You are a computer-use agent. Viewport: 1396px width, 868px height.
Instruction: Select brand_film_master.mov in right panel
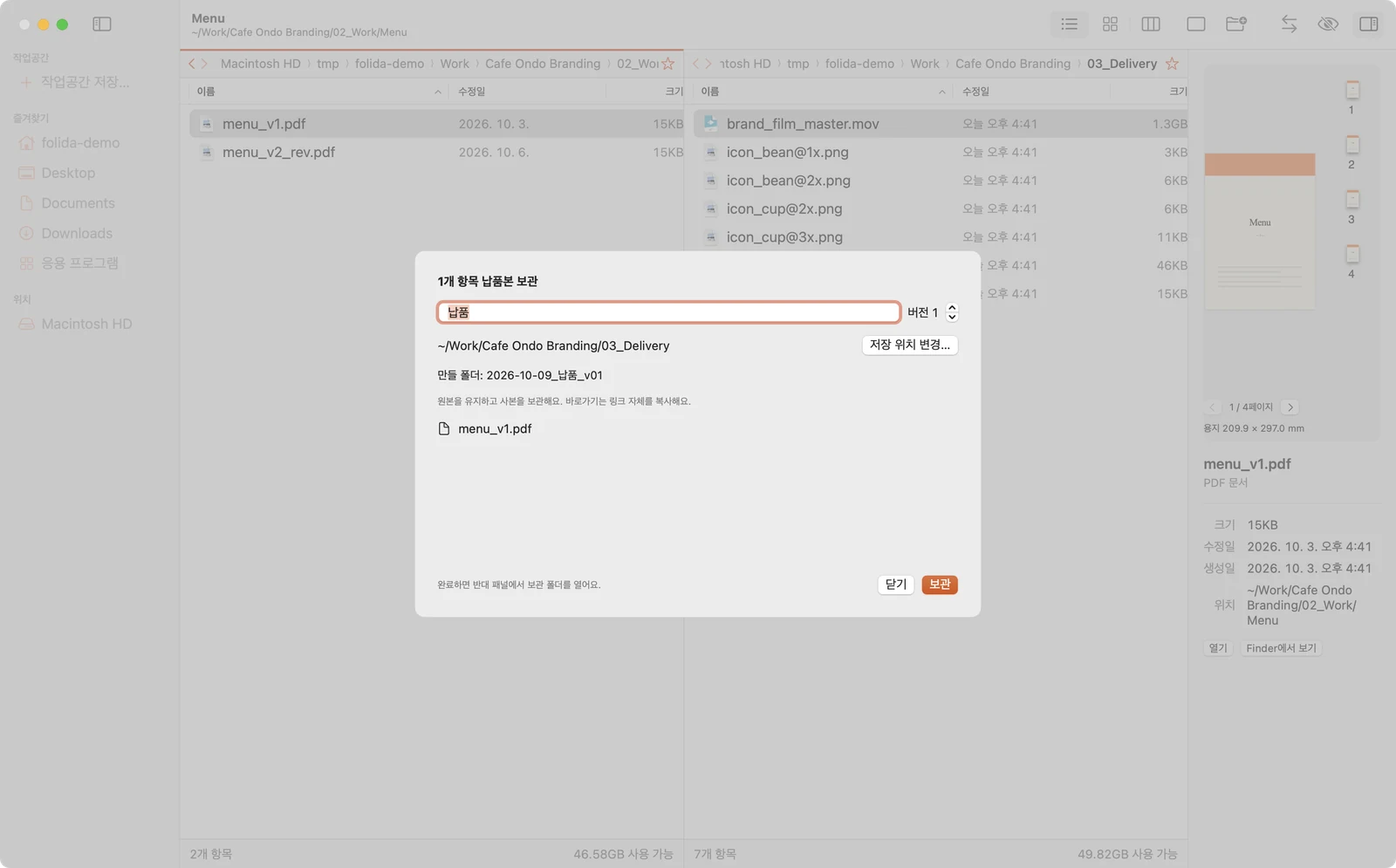pos(941,124)
